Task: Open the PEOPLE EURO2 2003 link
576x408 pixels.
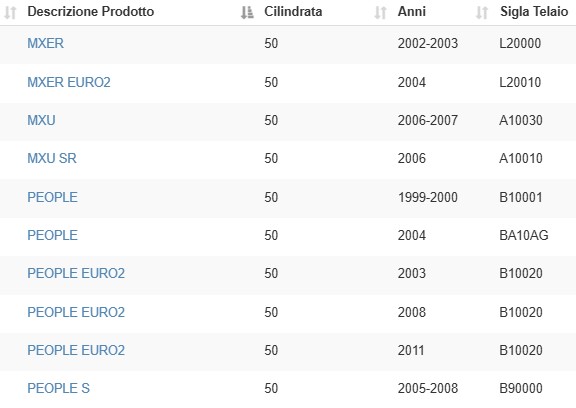Action: pyautogui.click(x=76, y=274)
